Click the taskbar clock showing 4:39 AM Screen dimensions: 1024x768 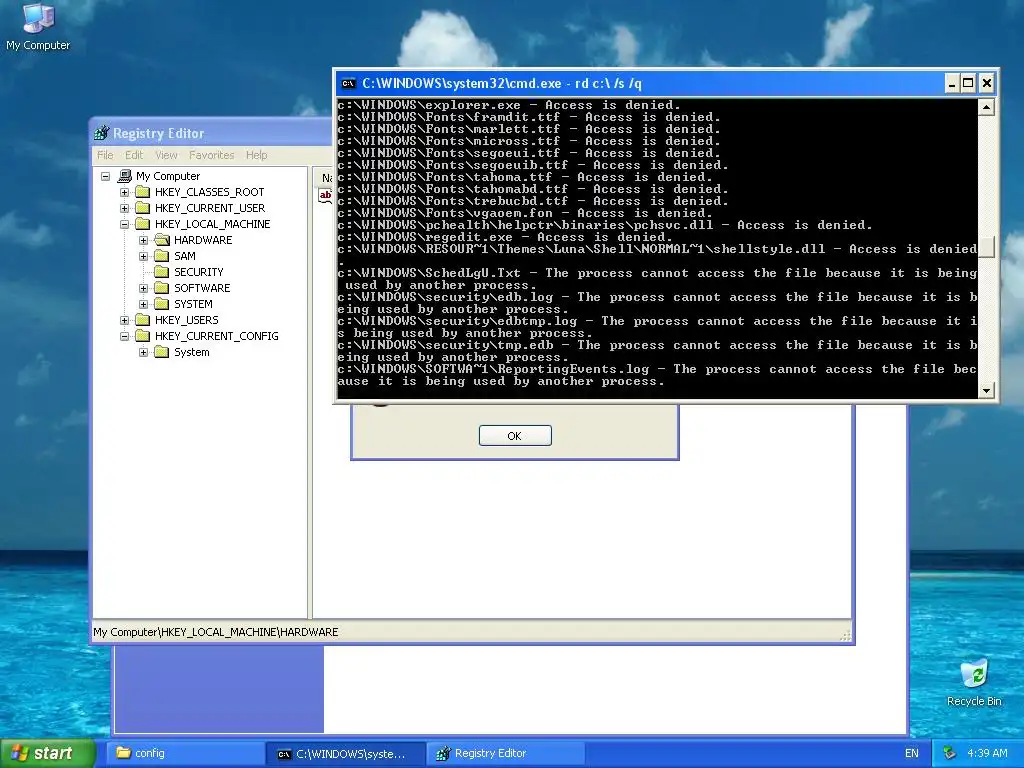coord(987,753)
